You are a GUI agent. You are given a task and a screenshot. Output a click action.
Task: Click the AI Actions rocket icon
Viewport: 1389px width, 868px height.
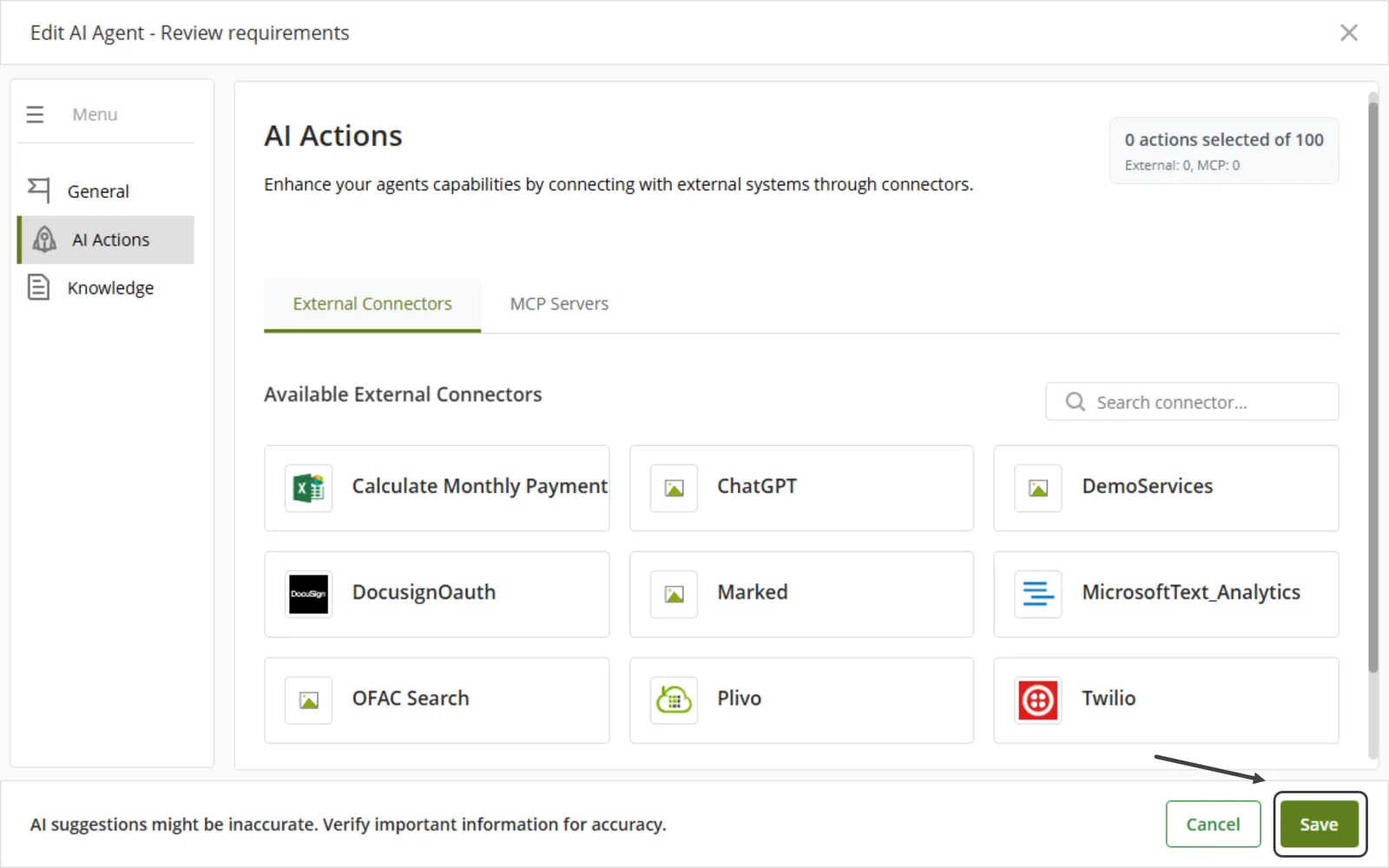point(44,240)
